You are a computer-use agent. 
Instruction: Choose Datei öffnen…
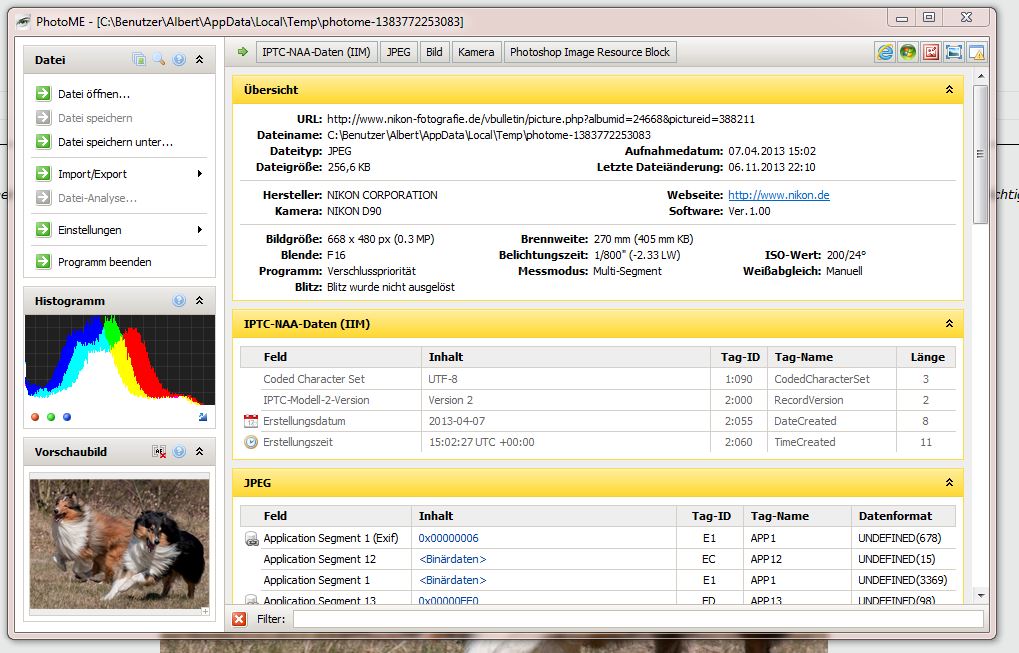coord(94,94)
